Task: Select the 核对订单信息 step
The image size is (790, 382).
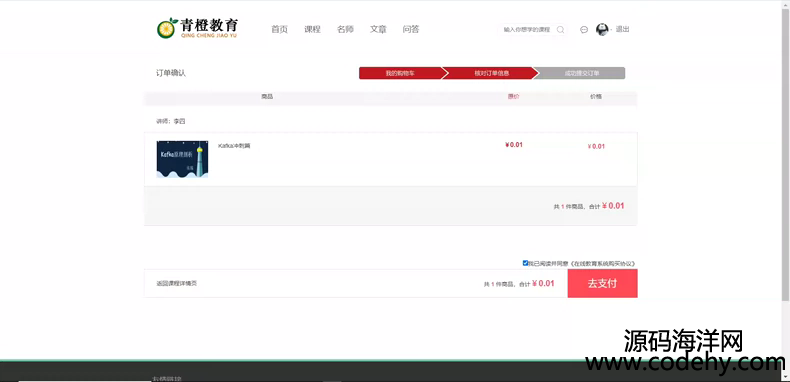Action: 491,73
